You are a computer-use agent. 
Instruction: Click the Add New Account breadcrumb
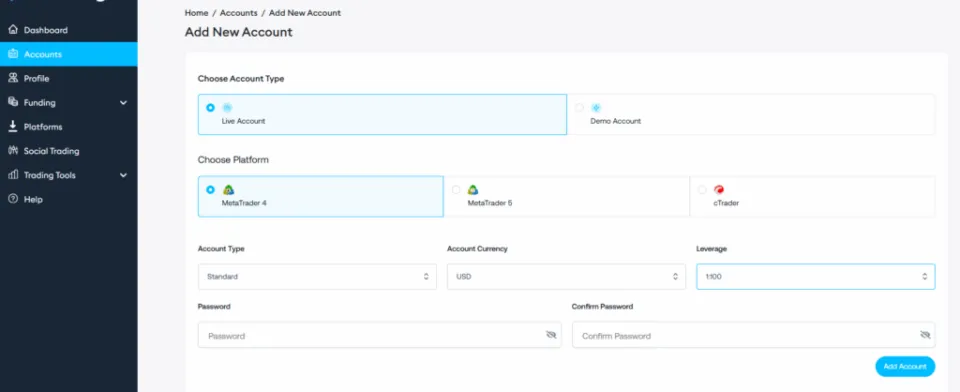point(305,13)
